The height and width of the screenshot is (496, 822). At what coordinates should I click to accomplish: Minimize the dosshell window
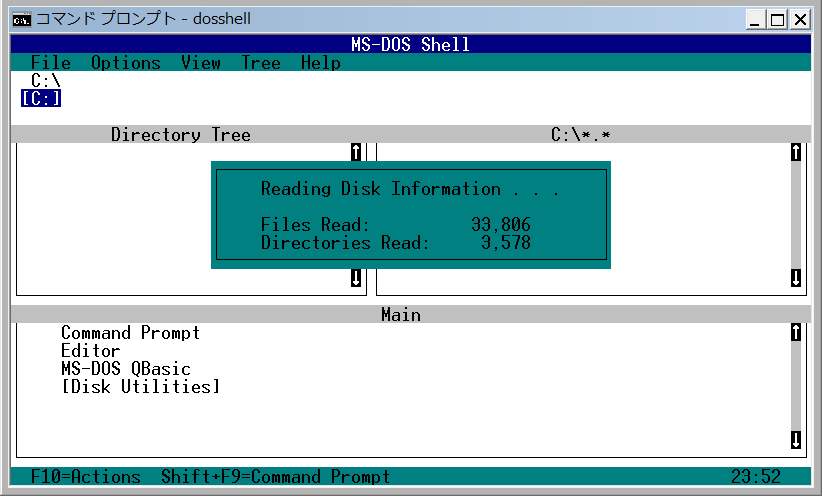[x=754, y=20]
